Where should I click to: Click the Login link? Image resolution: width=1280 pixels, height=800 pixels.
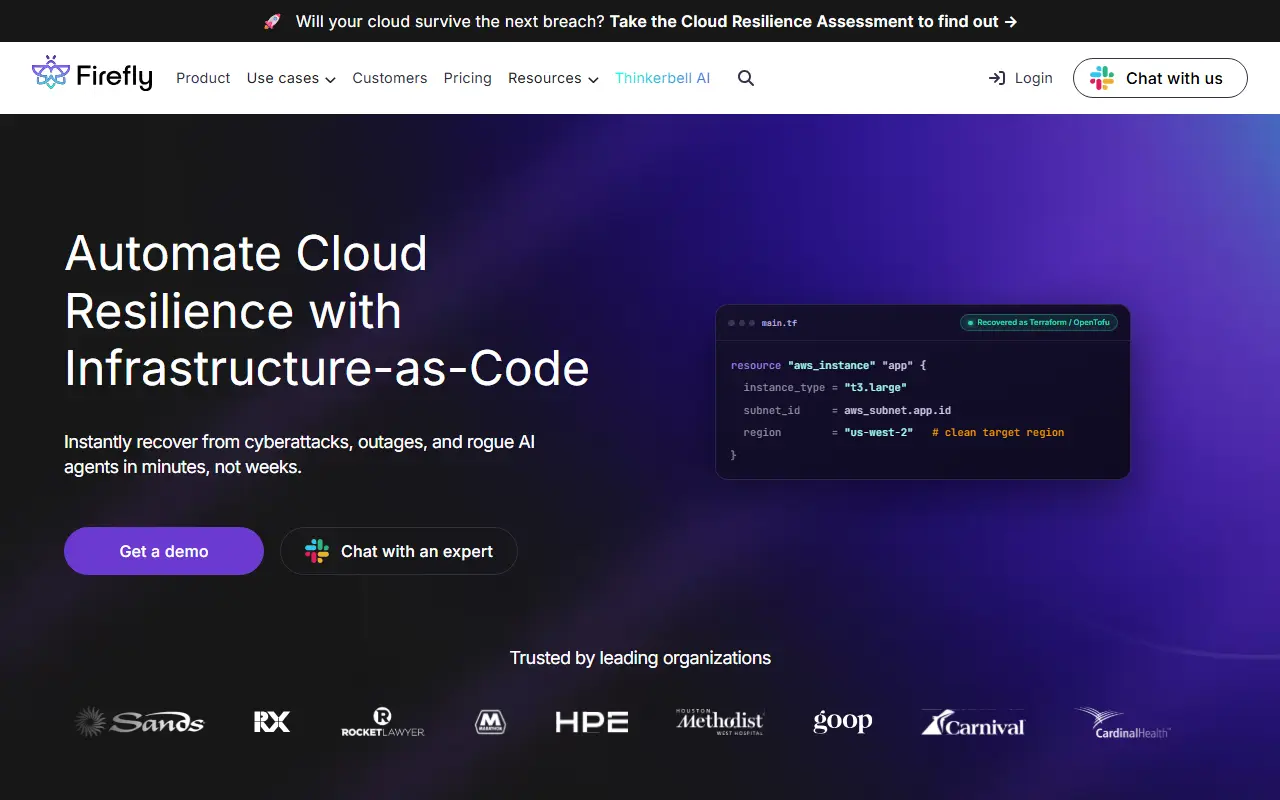(x=1020, y=78)
